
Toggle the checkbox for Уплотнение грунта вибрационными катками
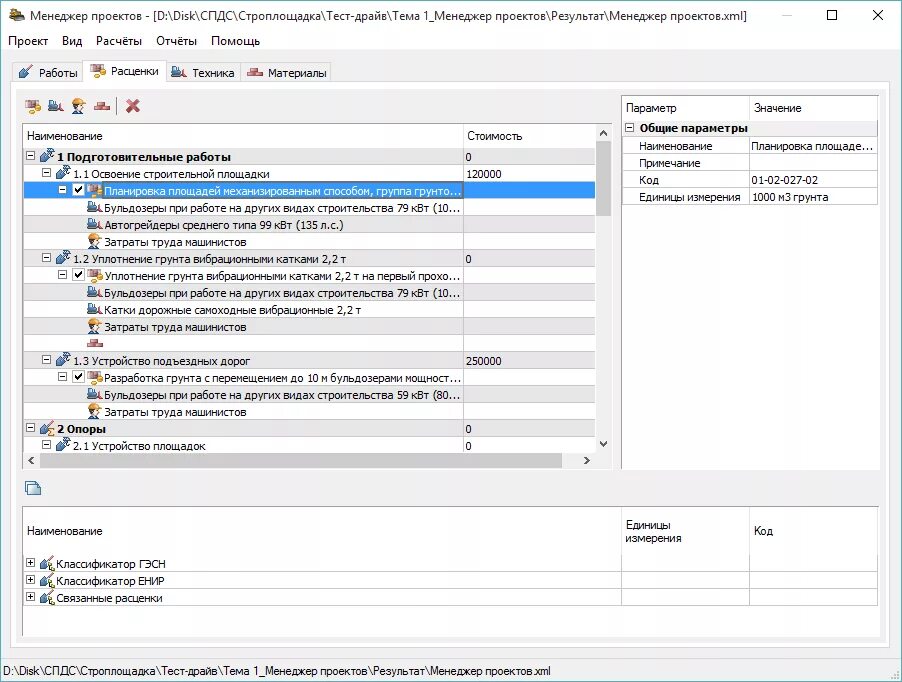coord(78,275)
